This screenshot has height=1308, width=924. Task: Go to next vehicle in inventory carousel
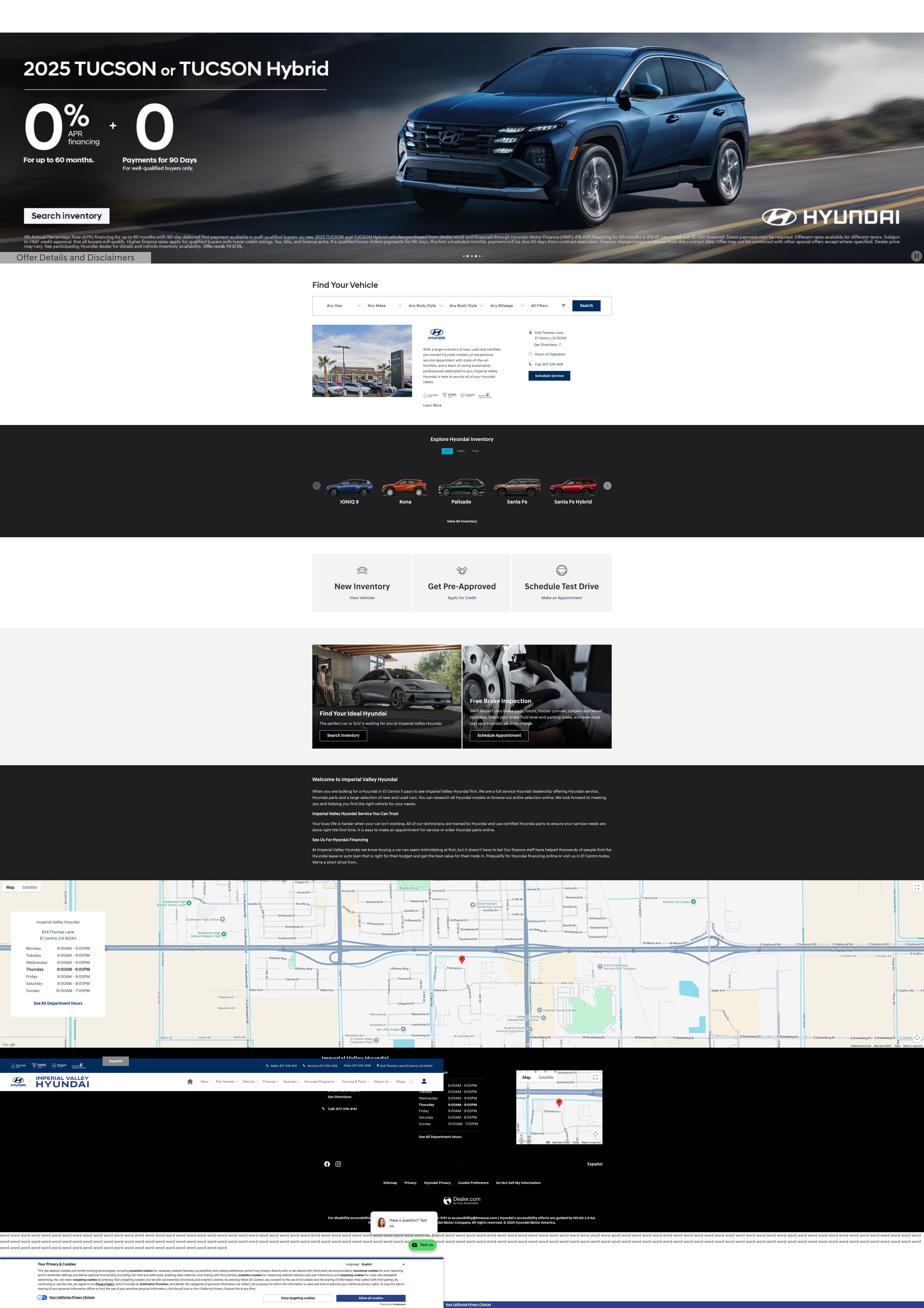point(607,486)
